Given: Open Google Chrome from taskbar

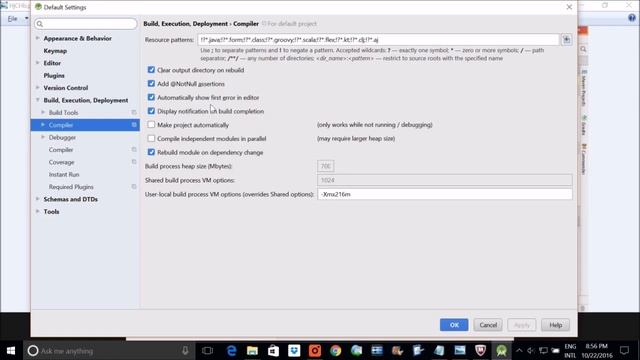Looking at the screenshot, I should point(336,351).
